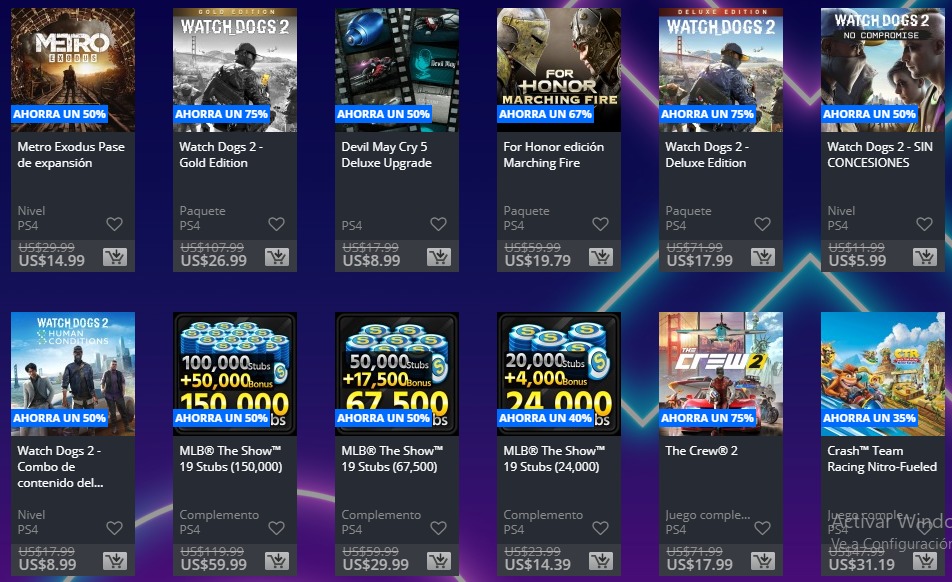This screenshot has width=952, height=582.
Task: Favorite The Crew 2 with heart icon
Action: 763,528
